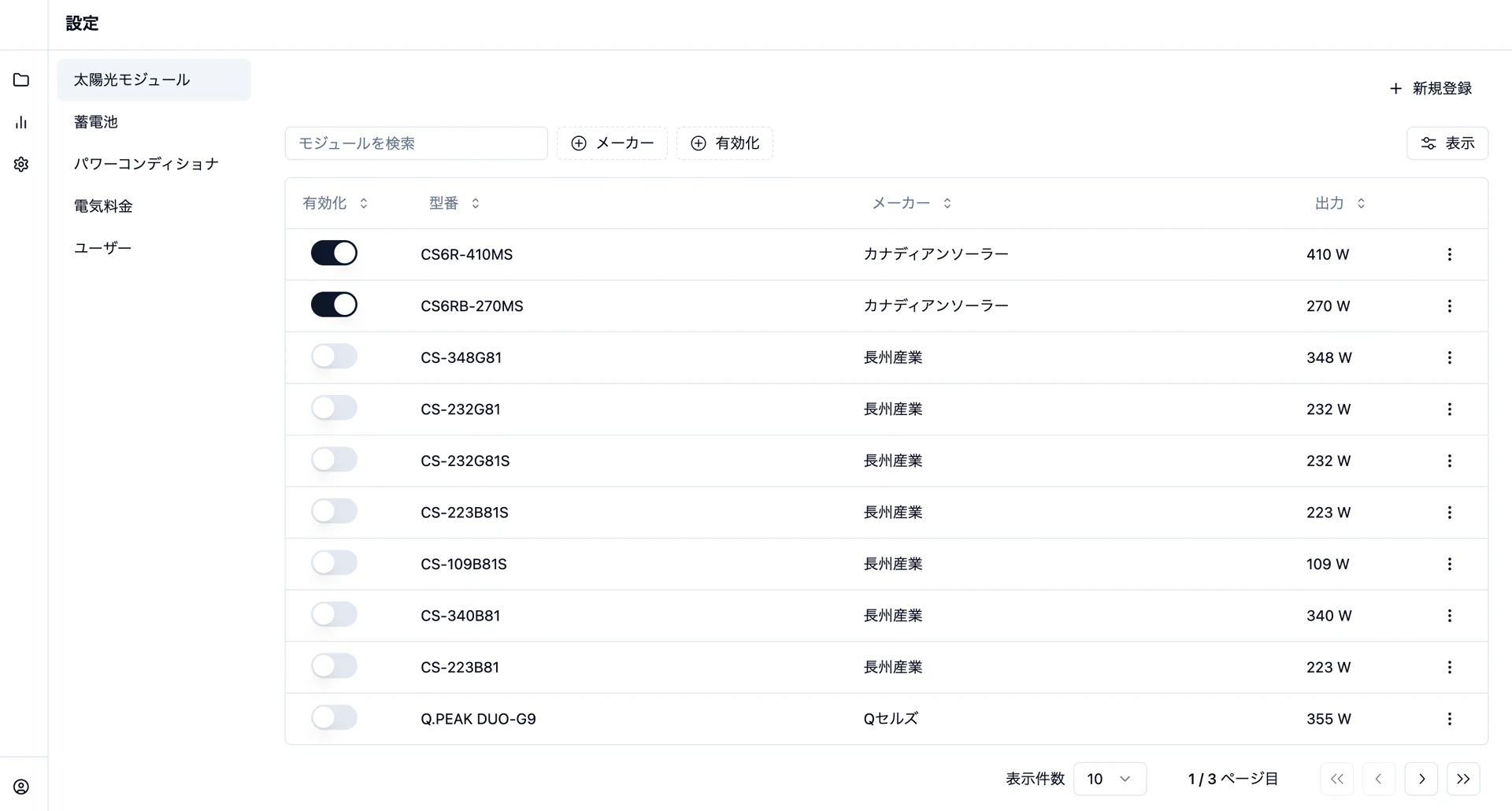Open row actions menu for CS-223B81S

1449,513
